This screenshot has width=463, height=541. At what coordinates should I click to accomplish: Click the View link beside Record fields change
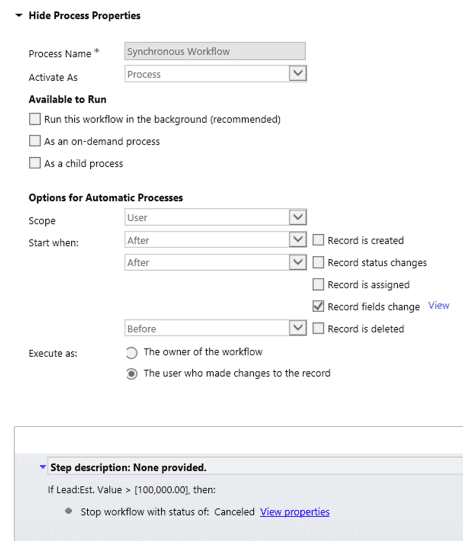coord(439,305)
